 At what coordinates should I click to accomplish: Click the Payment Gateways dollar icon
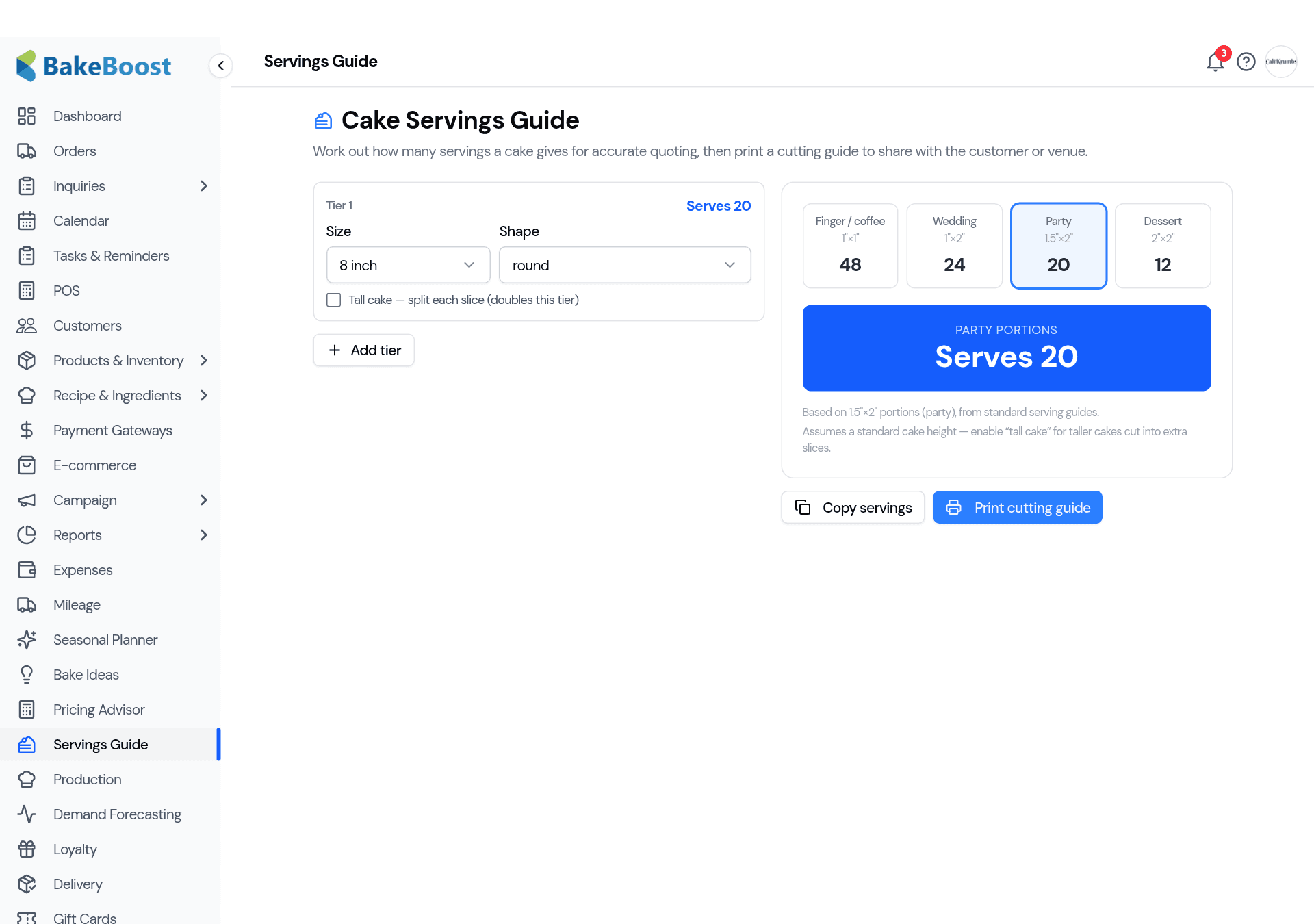(27, 431)
